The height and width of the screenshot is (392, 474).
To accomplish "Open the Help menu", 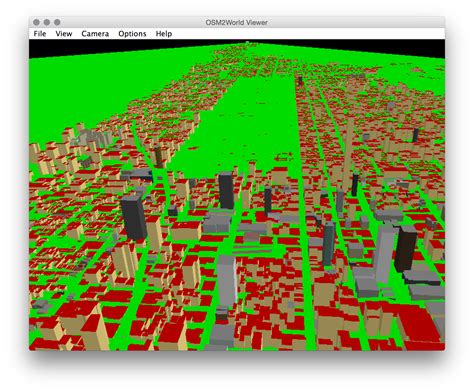I will point(164,34).
